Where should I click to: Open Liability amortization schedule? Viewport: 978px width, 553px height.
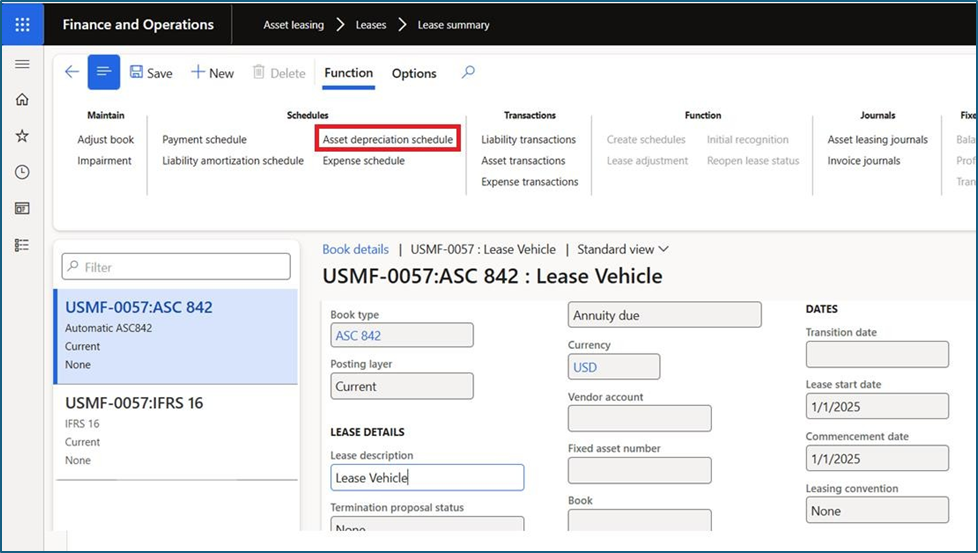233,161
